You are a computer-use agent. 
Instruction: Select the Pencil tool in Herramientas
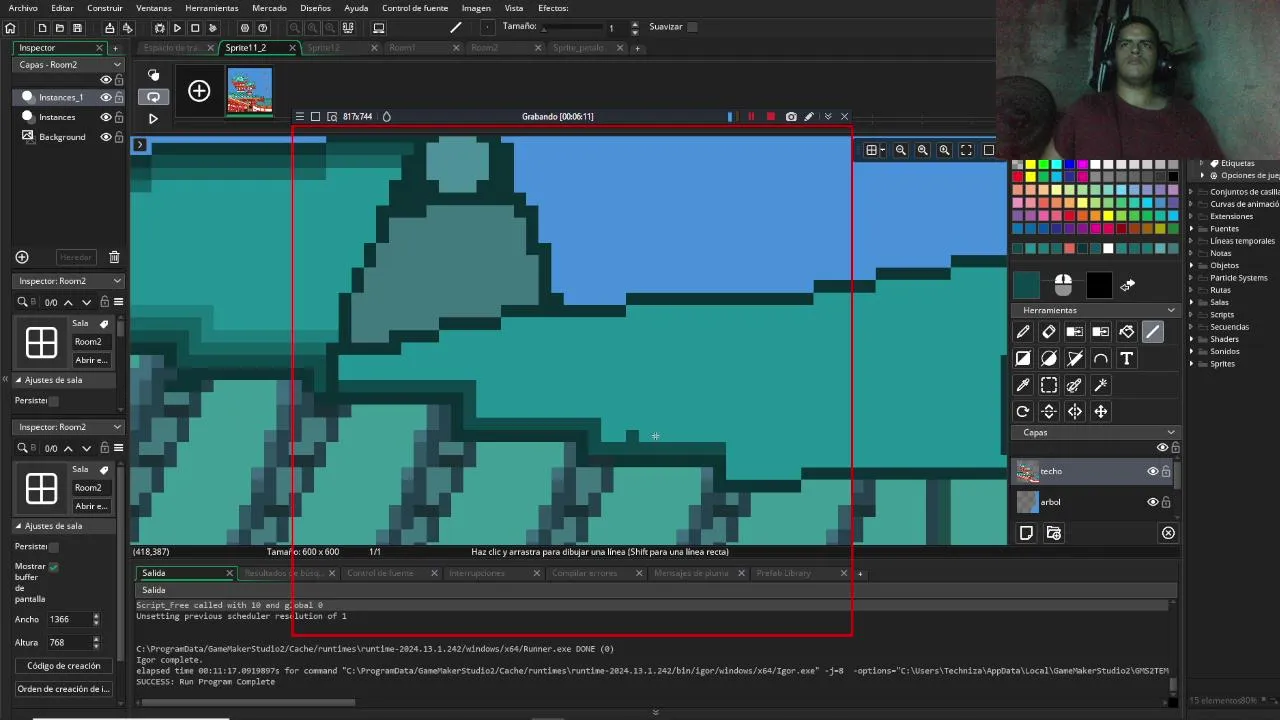[x=1023, y=332]
